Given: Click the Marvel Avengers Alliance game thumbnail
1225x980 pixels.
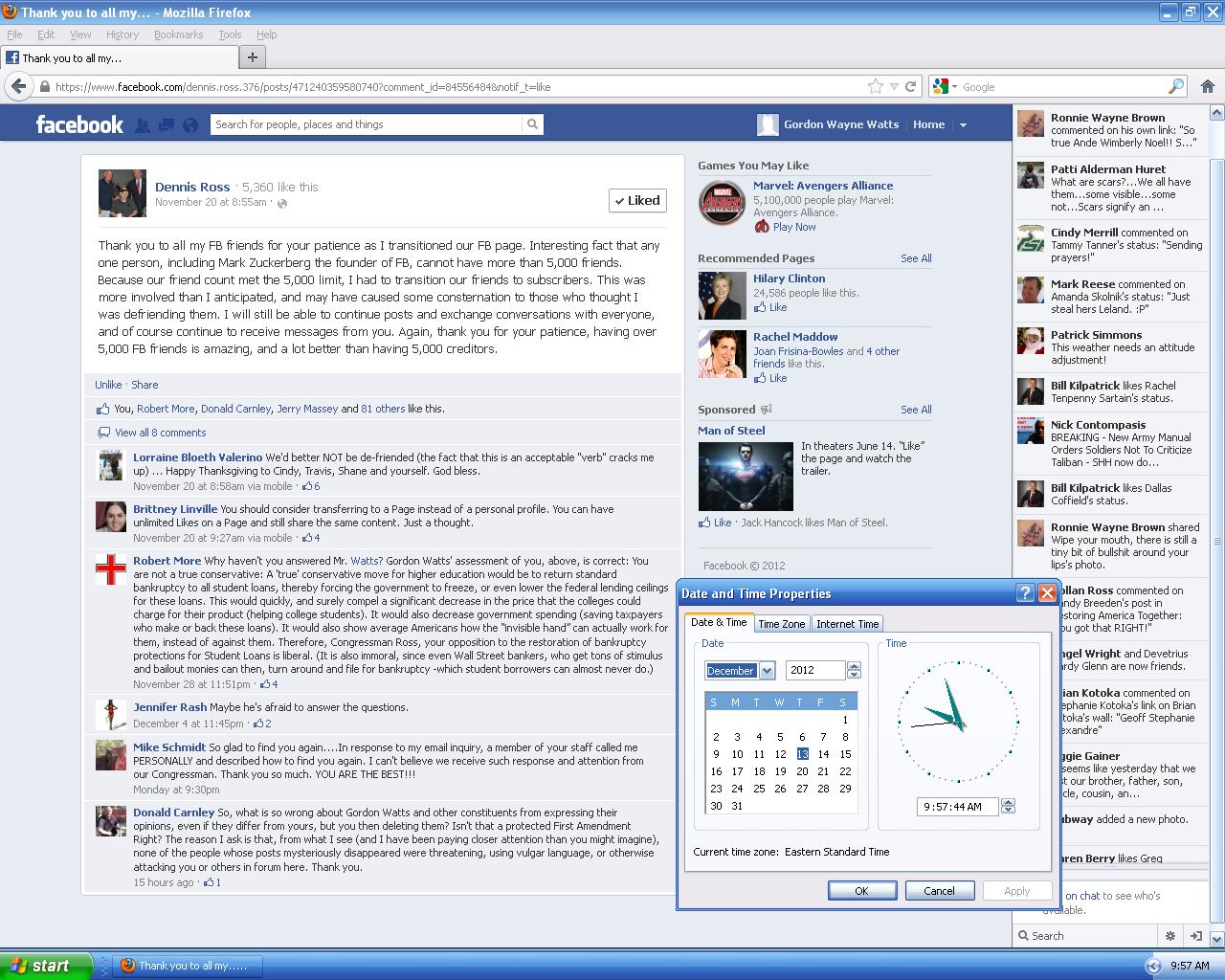Looking at the screenshot, I should pyautogui.click(x=722, y=203).
